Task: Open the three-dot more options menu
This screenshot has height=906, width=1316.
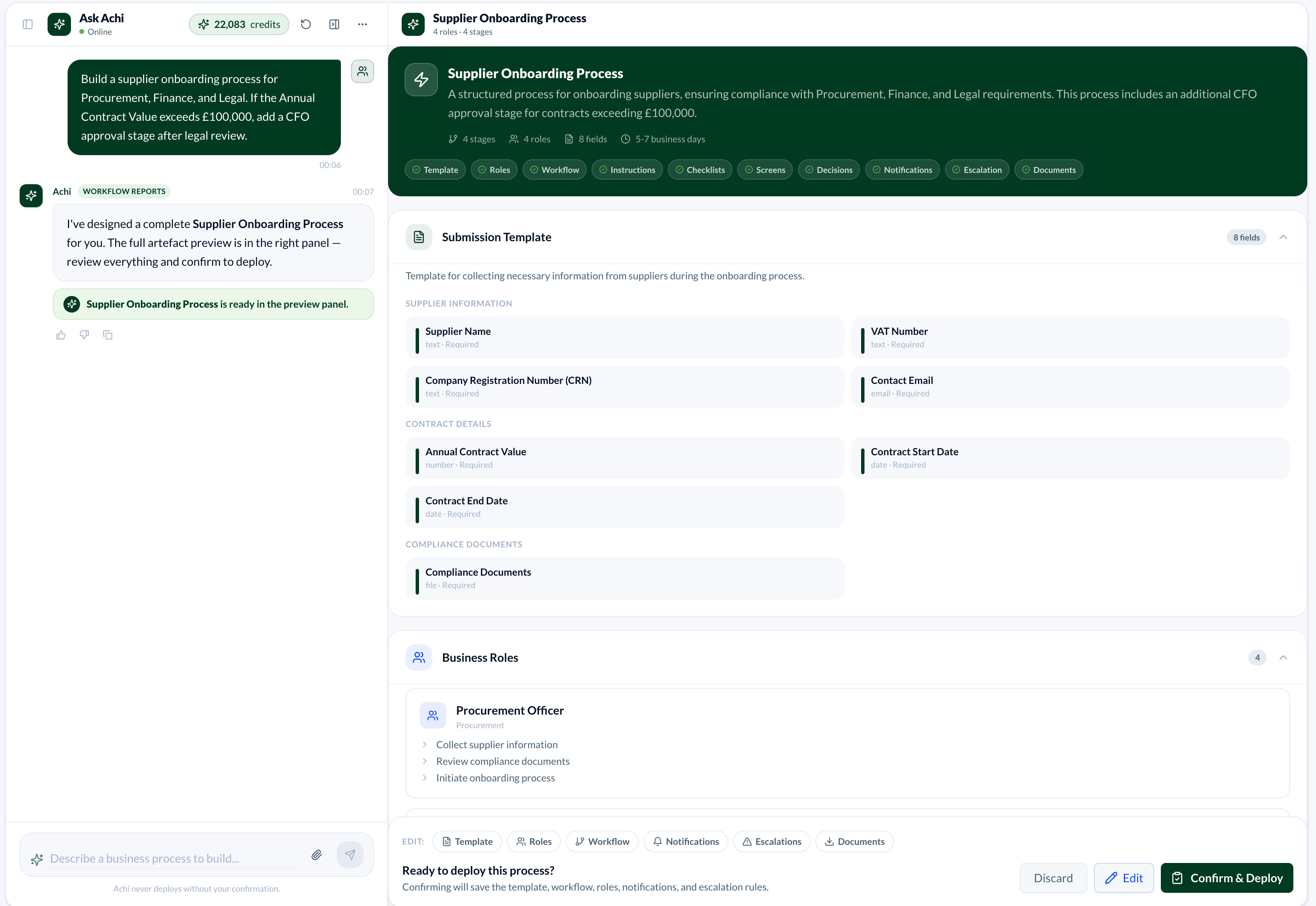Action: point(363,25)
